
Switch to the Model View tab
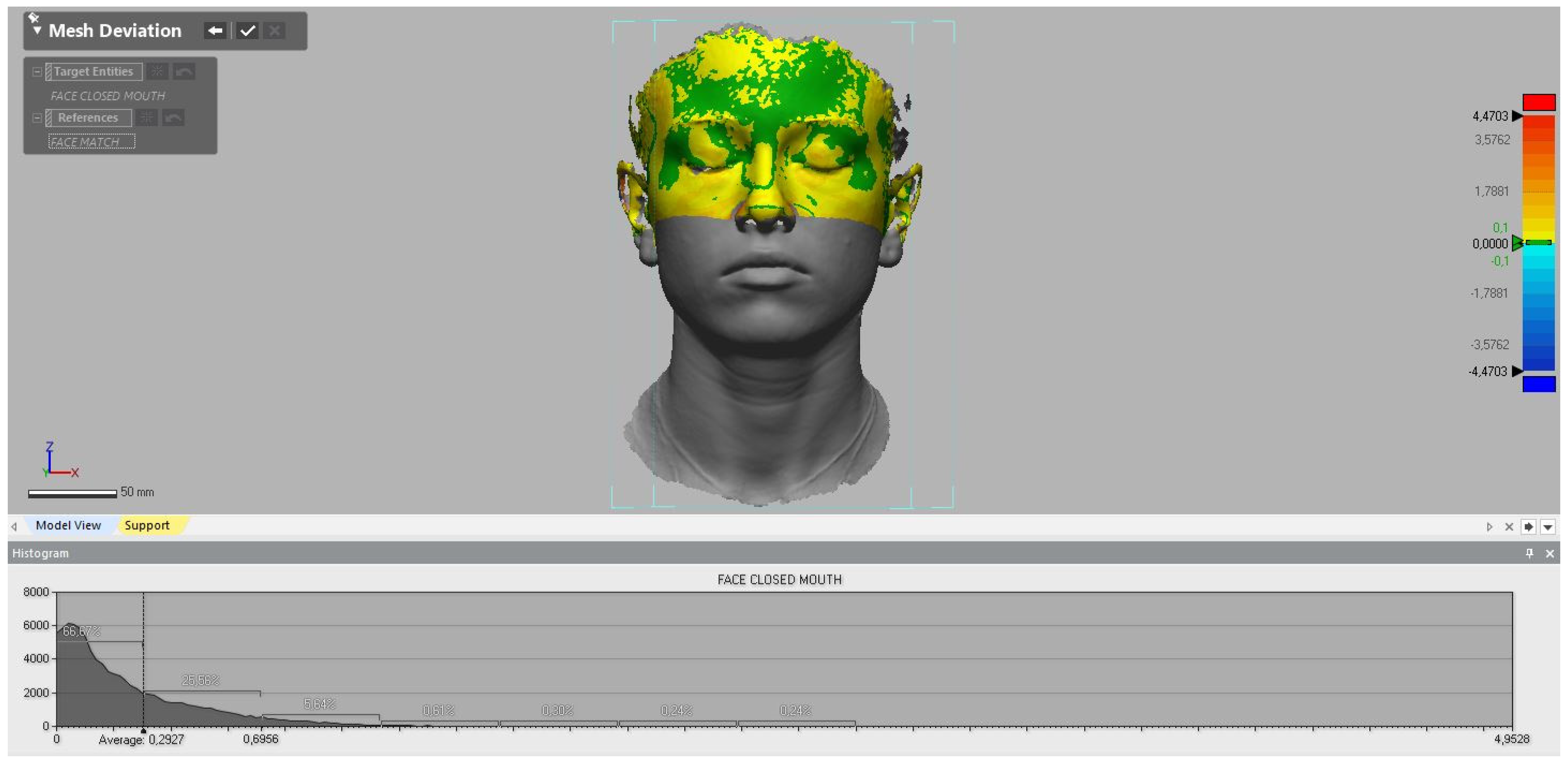pyautogui.click(x=68, y=525)
